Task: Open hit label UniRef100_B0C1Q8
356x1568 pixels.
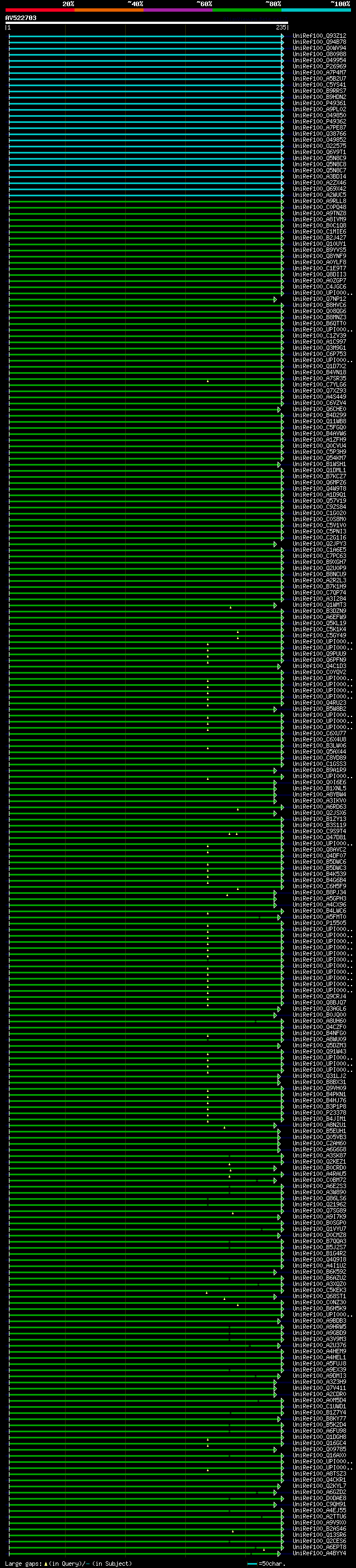Action: point(319,226)
